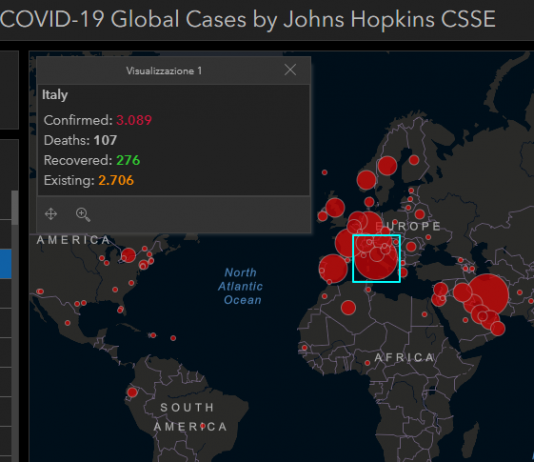Image resolution: width=534 pixels, height=462 pixels.
Task: Click the large red circle over Iran
Action: pos(488,294)
